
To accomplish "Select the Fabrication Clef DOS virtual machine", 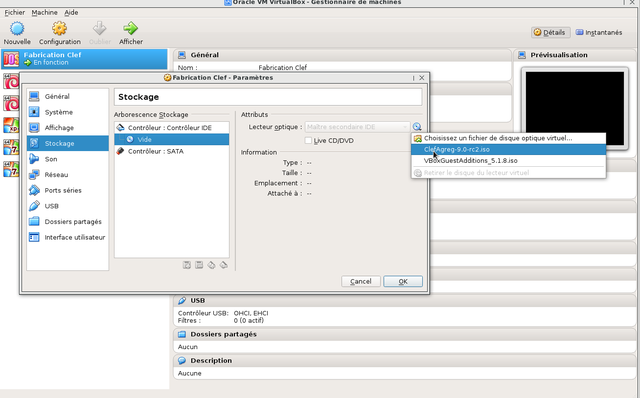I will tap(84, 58).
